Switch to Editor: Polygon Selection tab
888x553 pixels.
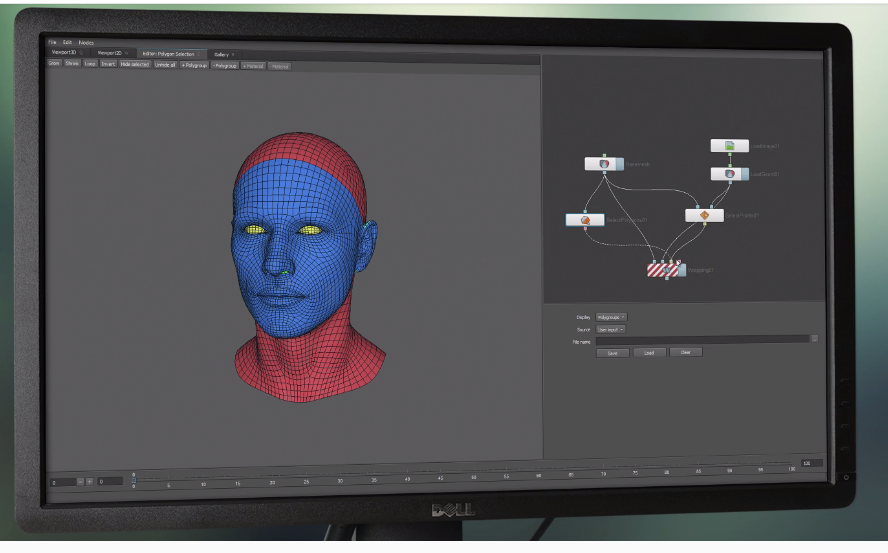click(172, 54)
